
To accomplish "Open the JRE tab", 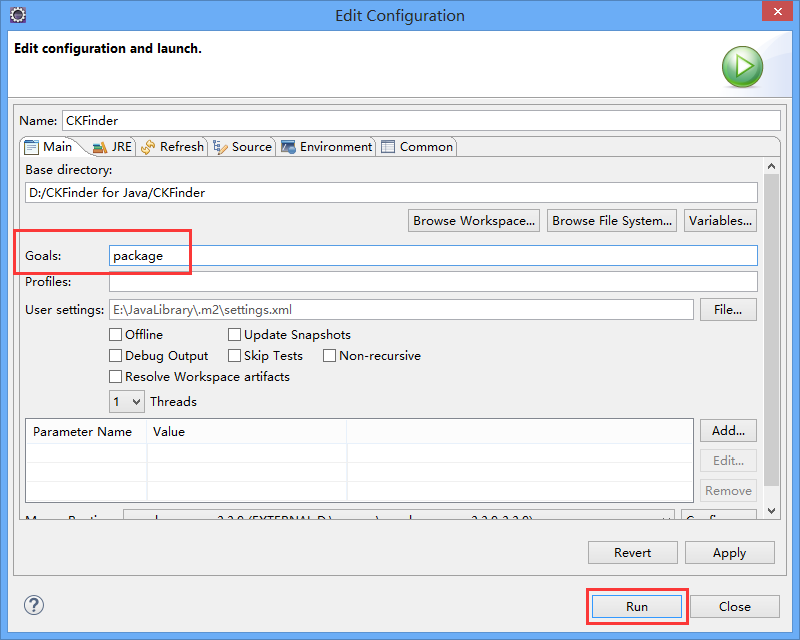I will click(113, 147).
